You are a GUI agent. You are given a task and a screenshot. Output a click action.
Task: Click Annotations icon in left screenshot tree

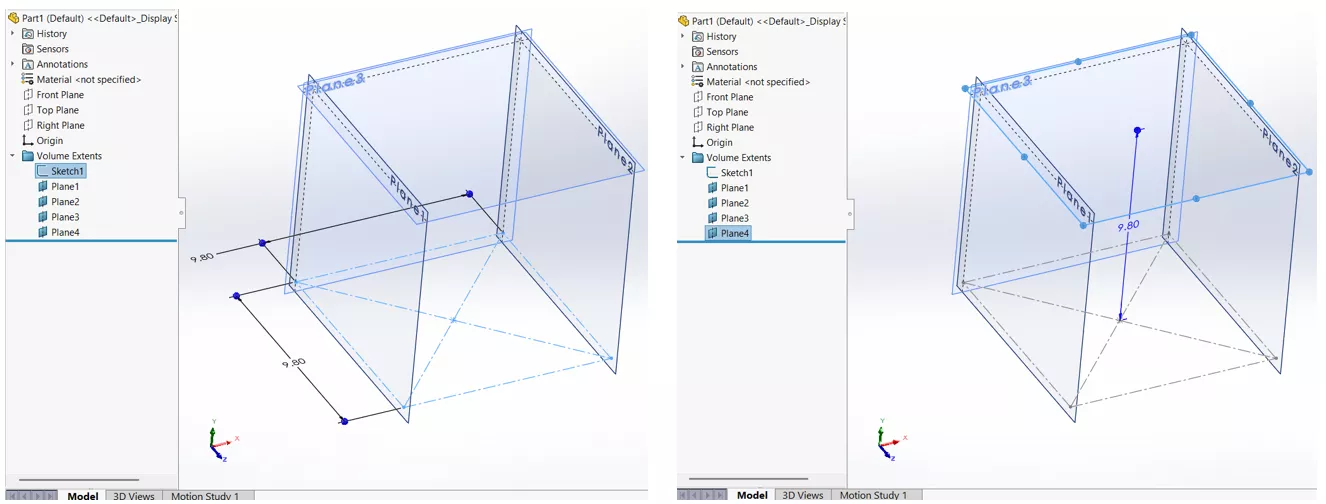28,65
